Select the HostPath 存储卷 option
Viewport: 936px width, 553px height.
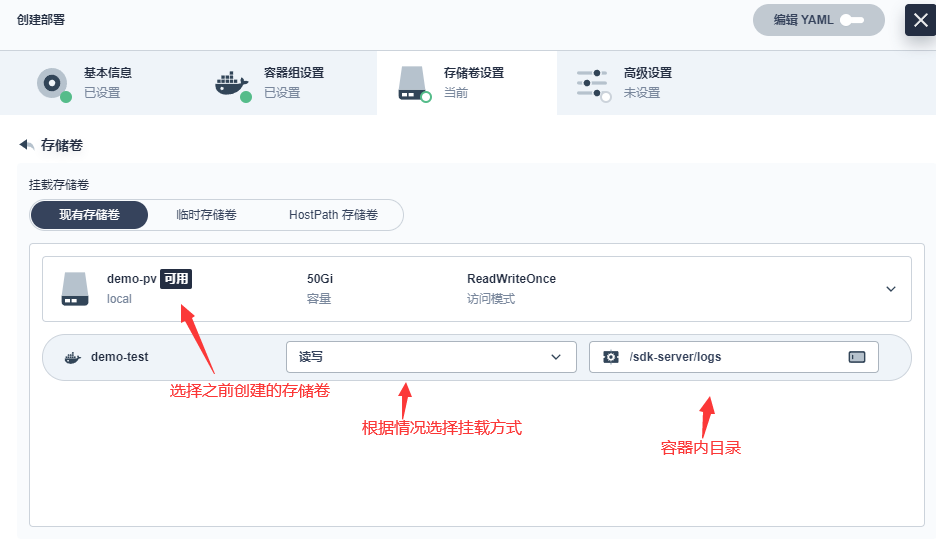[333, 215]
